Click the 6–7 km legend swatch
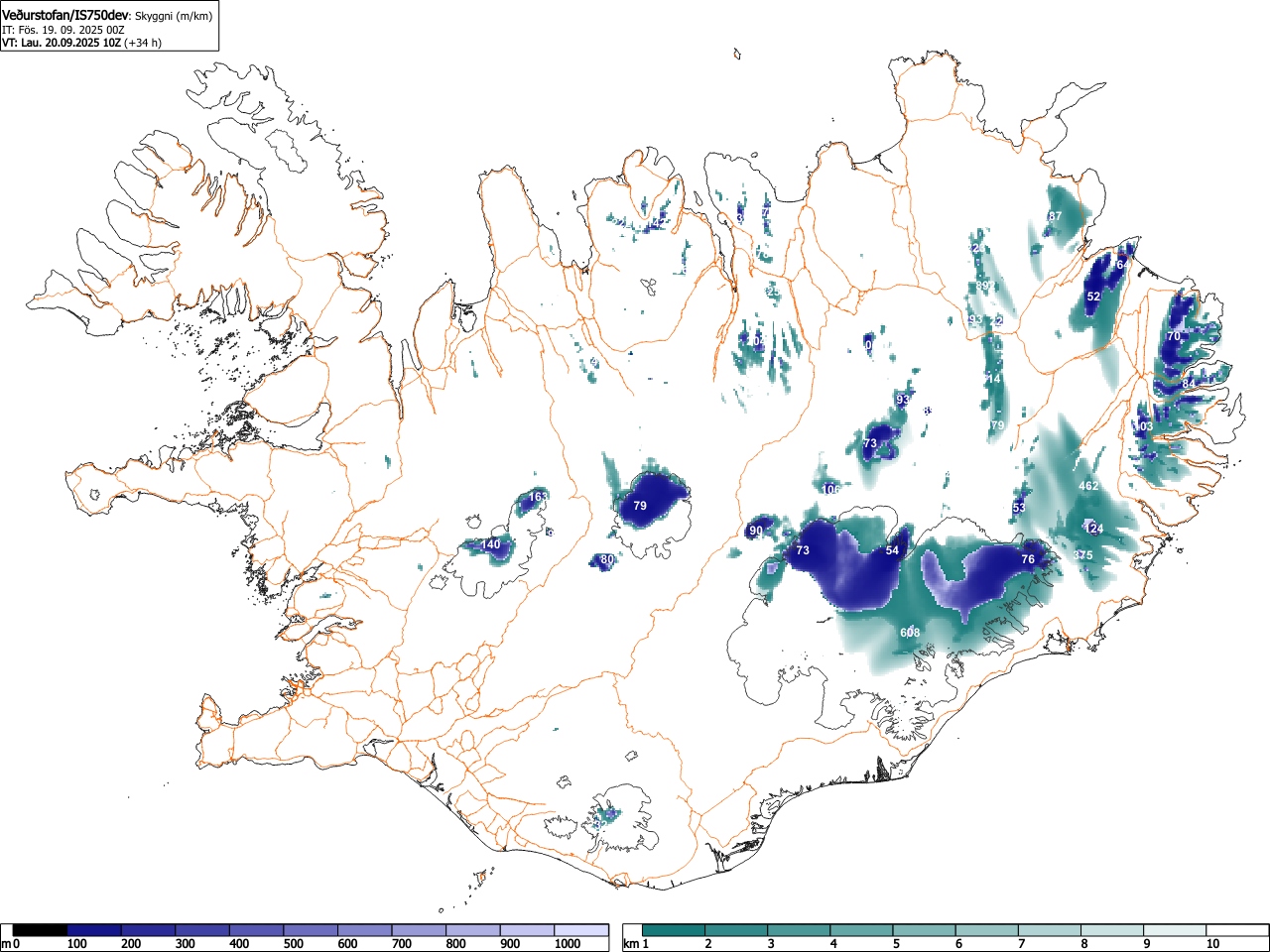1270x952 pixels. coord(986,930)
